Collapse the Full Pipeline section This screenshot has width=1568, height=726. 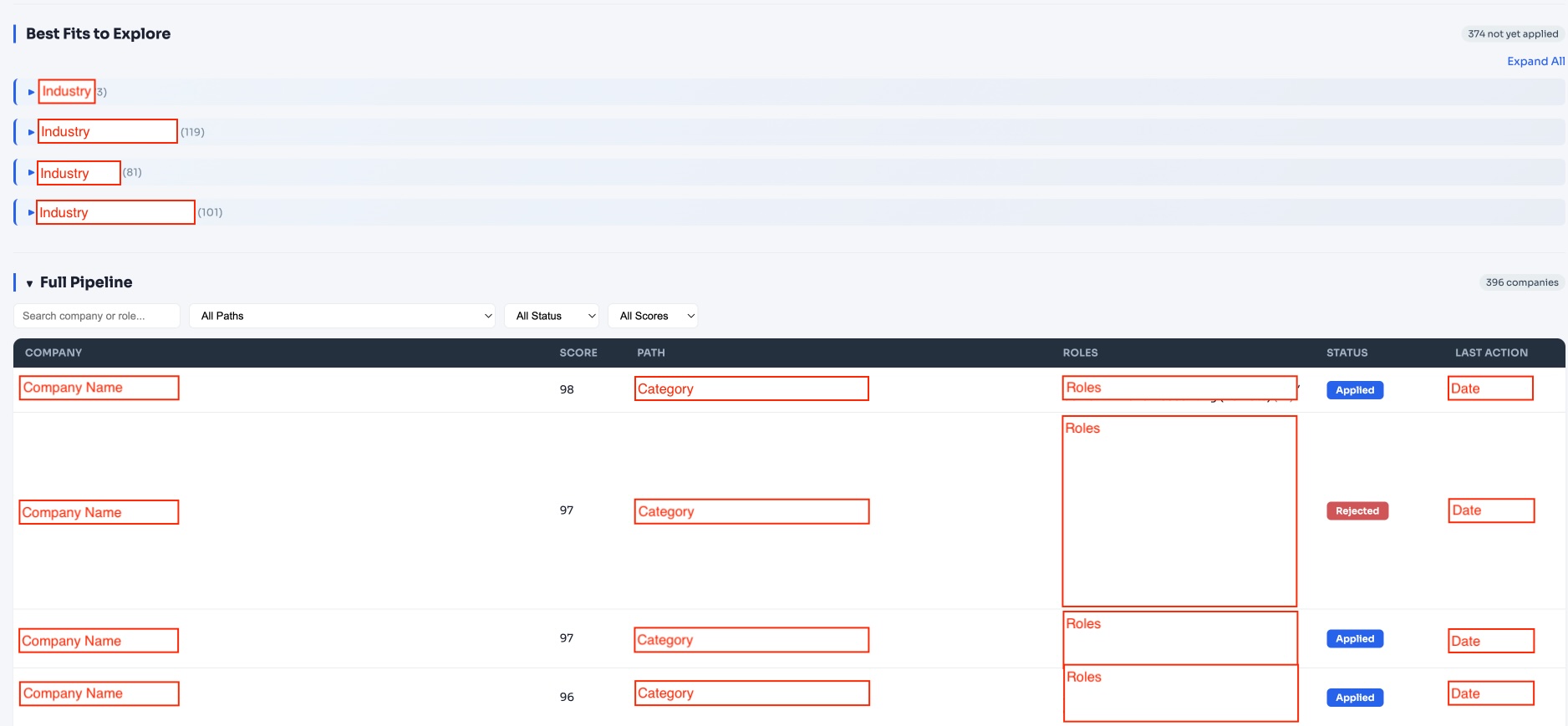[29, 283]
